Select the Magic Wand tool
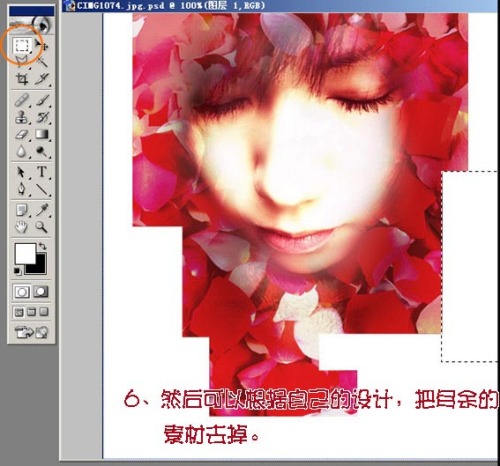Screen dimensions: 500x466 [41, 62]
